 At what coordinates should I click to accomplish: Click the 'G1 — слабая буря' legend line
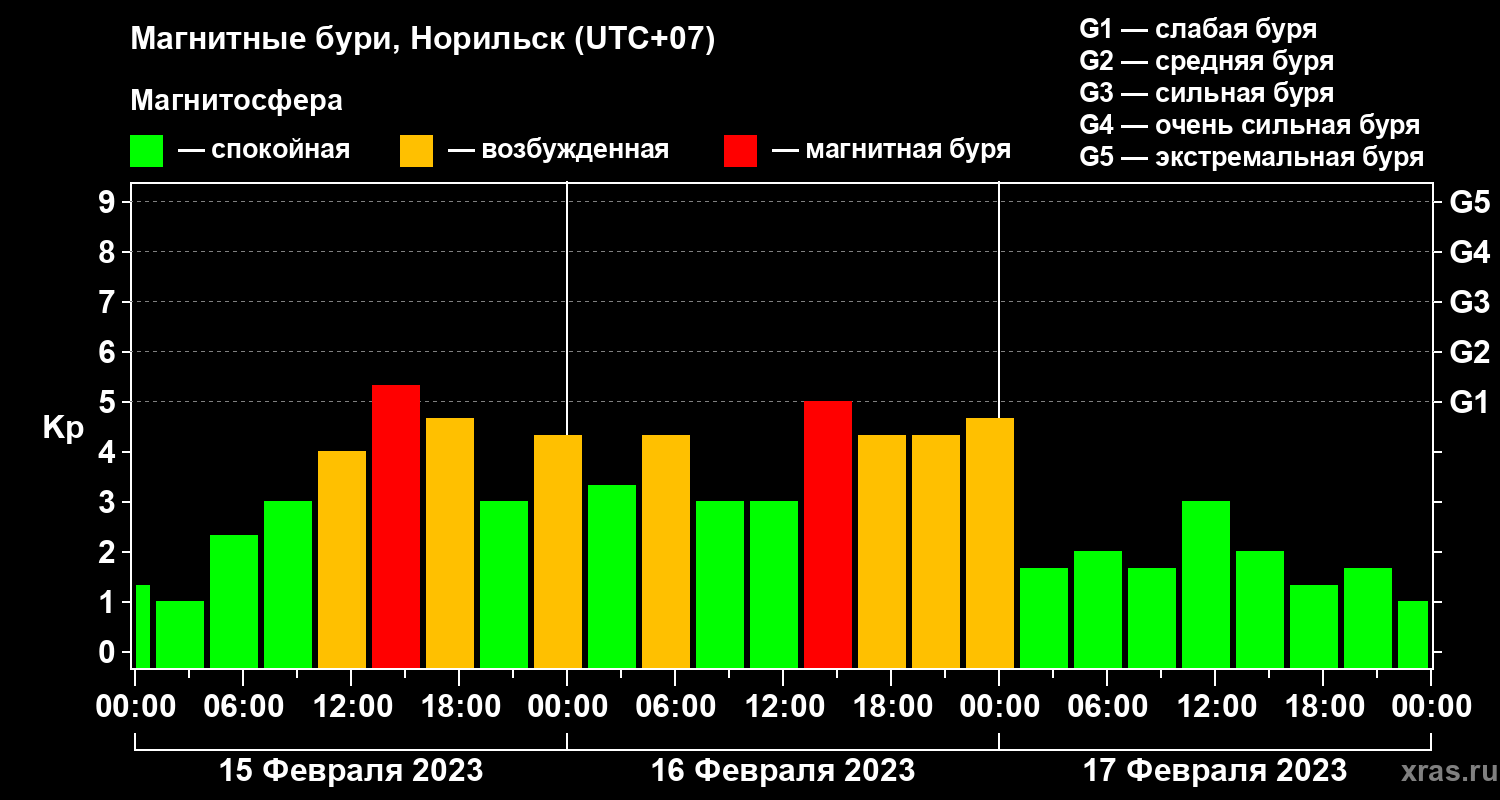coord(1198,29)
